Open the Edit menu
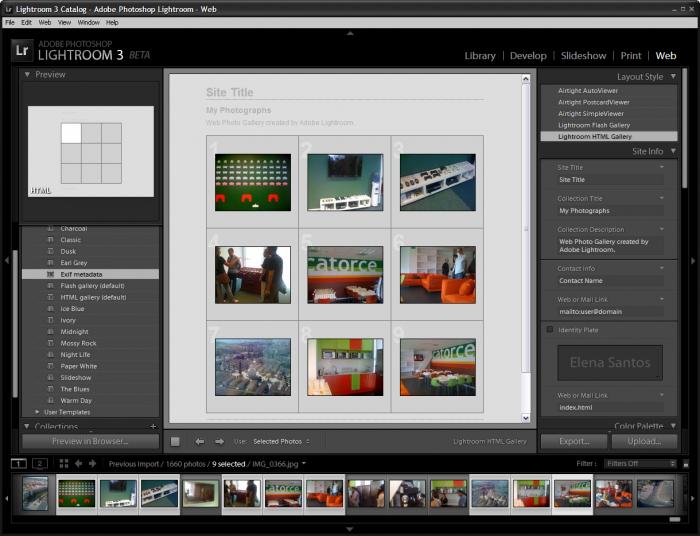 click(26, 22)
